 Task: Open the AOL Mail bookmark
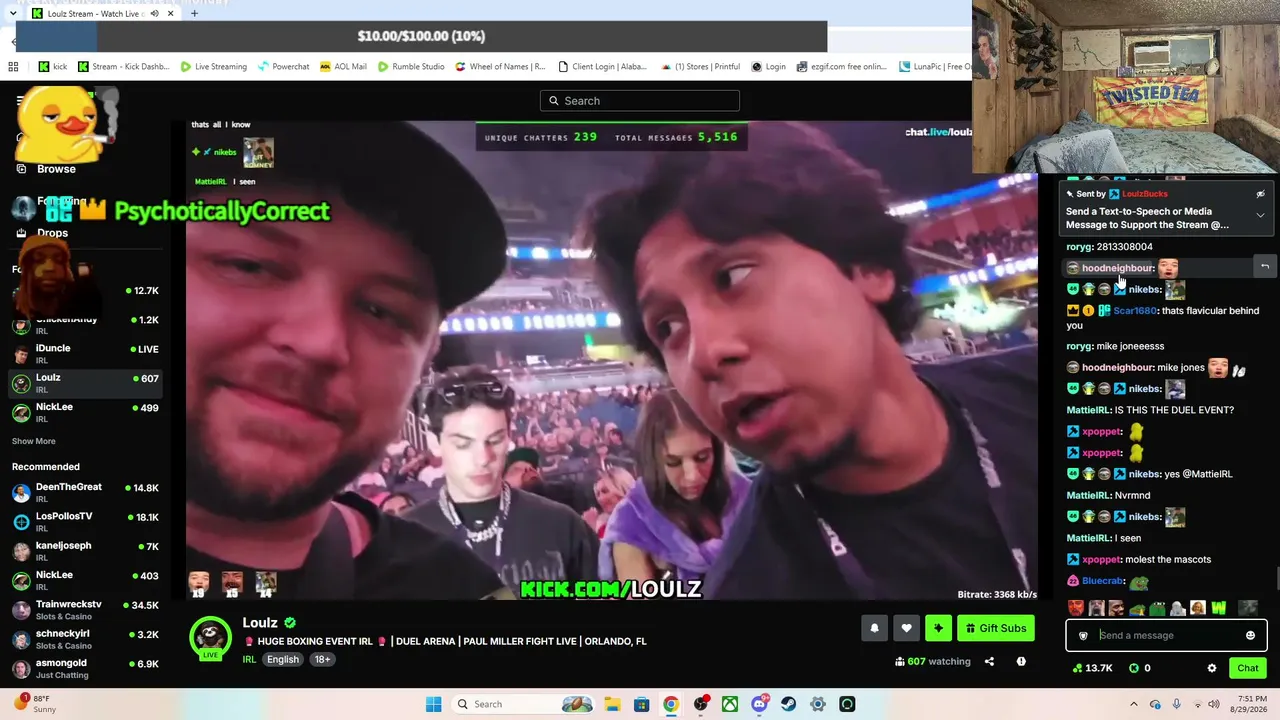coord(343,67)
